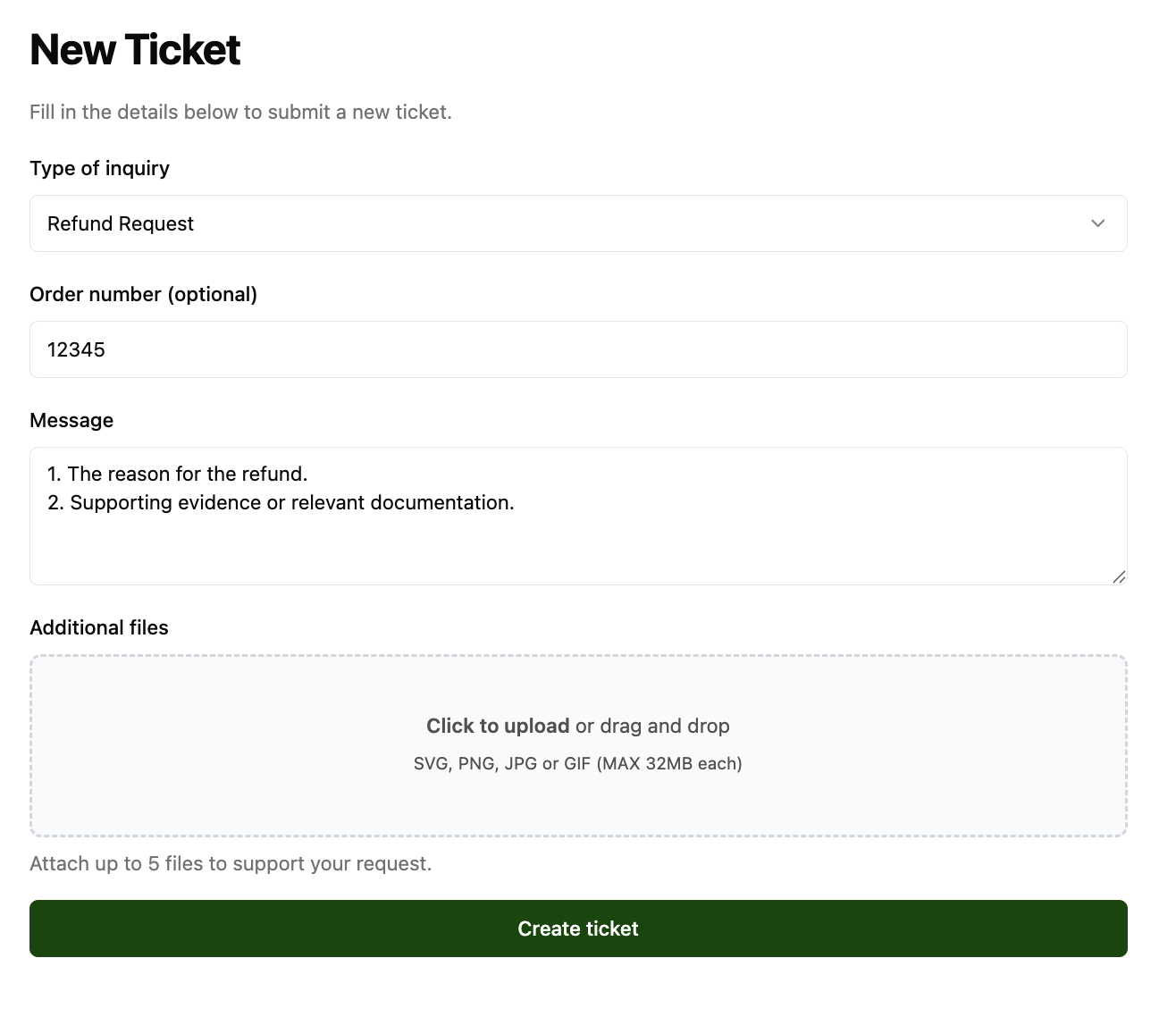Click the chevron arrow in inquiry dropdown
This screenshot has width=1176, height=1017.
(1097, 223)
